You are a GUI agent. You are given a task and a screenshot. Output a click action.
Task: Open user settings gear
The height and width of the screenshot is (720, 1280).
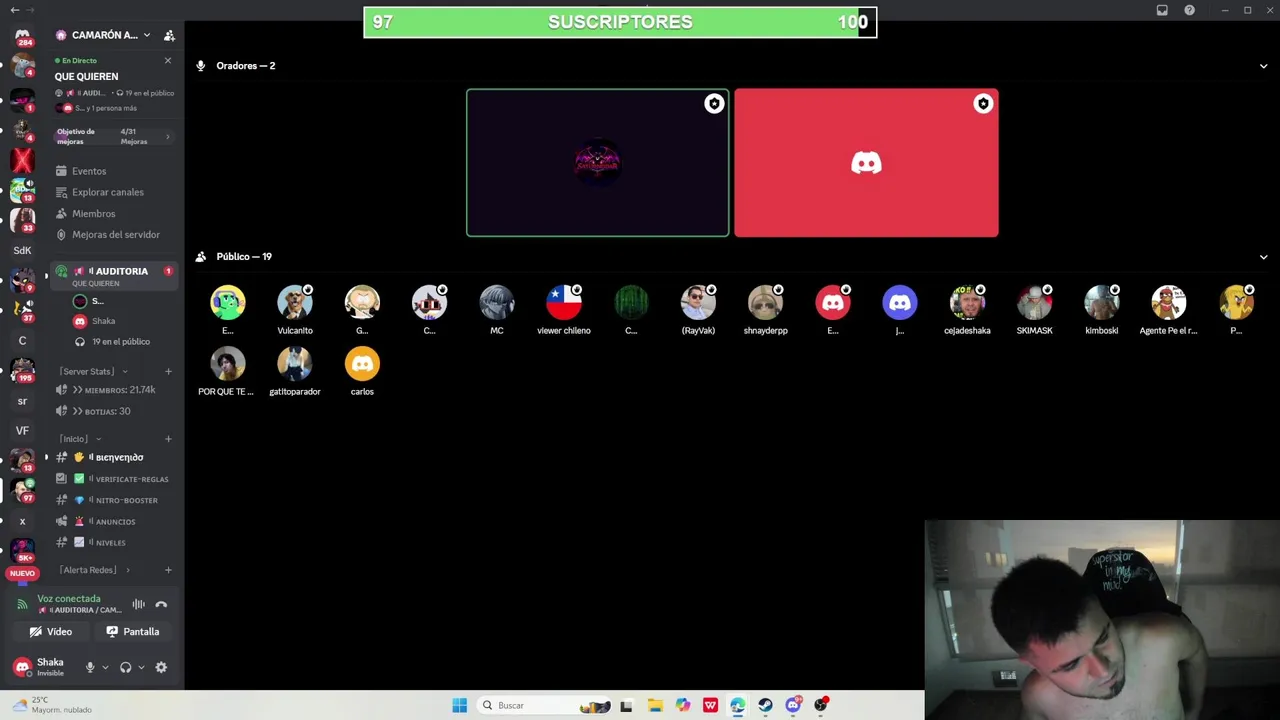click(x=161, y=667)
